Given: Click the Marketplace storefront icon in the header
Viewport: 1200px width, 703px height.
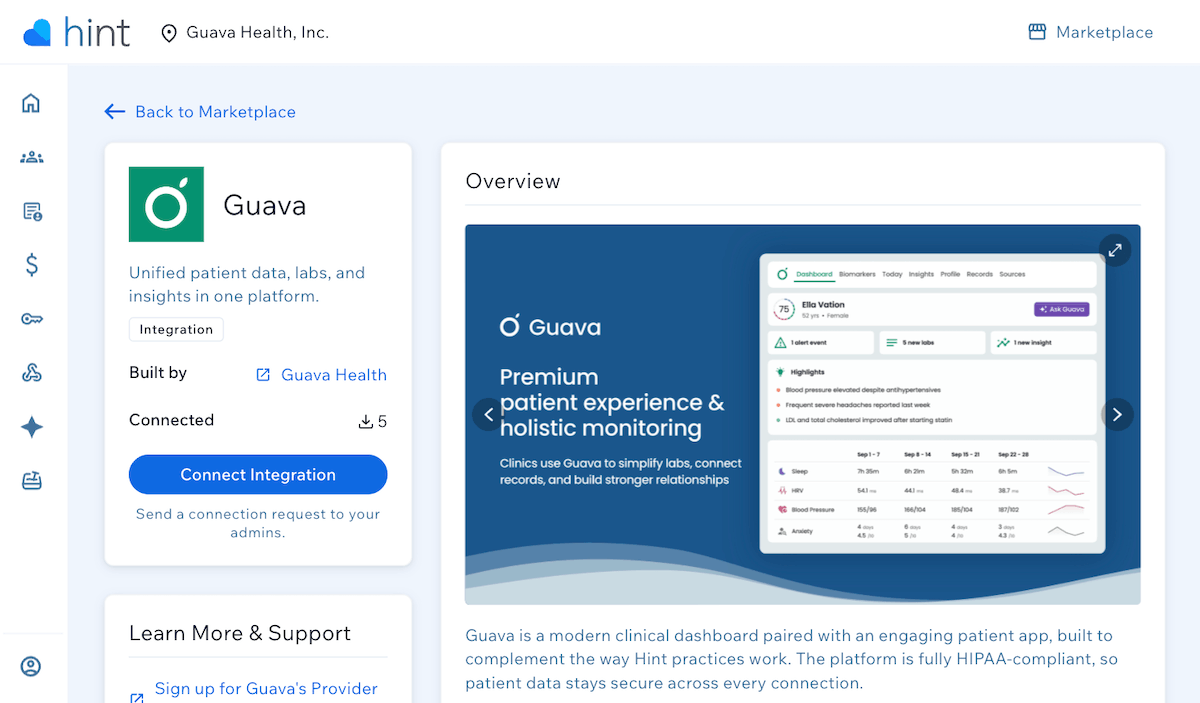Looking at the screenshot, I should pyautogui.click(x=1037, y=32).
